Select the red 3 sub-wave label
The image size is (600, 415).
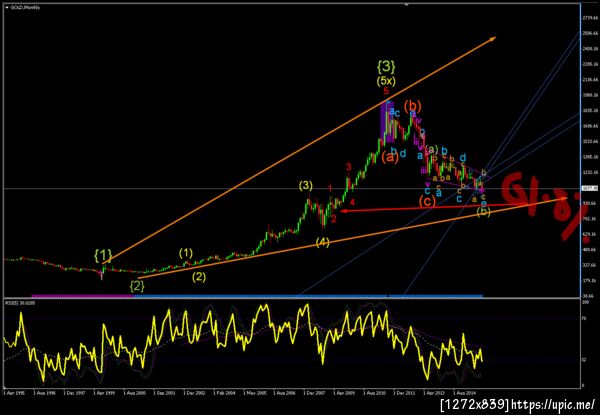pyautogui.click(x=349, y=166)
